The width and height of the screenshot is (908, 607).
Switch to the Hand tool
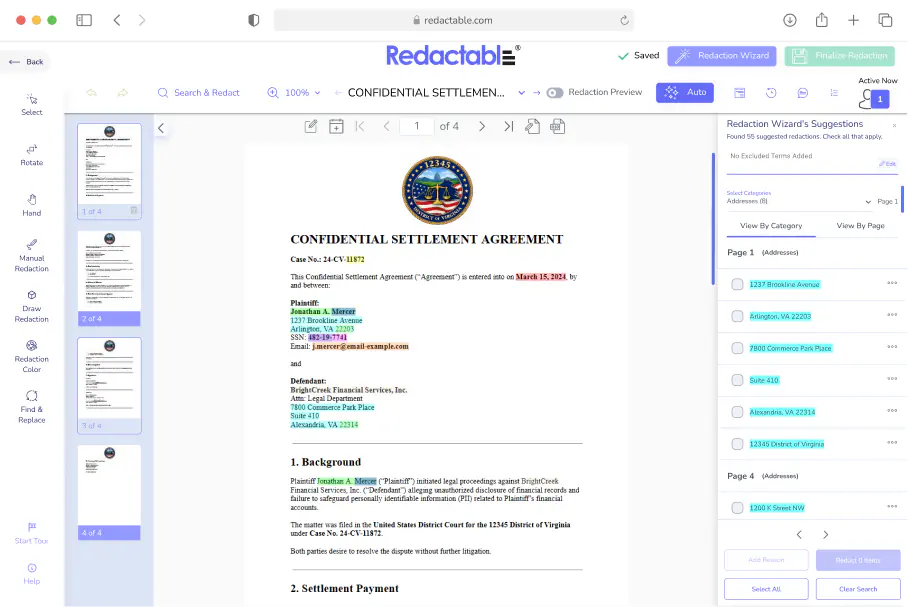click(x=32, y=206)
